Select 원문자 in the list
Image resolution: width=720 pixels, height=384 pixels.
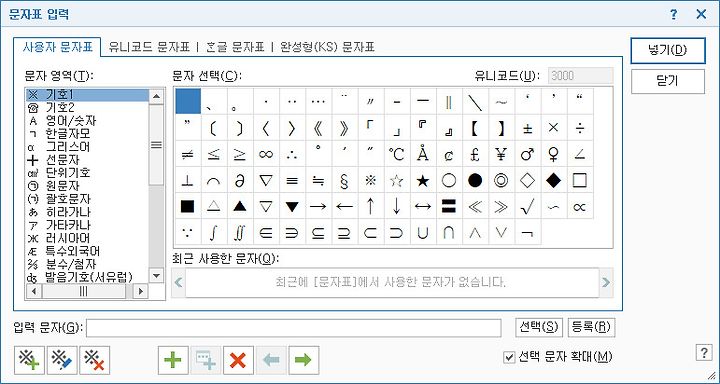[x=87, y=186]
